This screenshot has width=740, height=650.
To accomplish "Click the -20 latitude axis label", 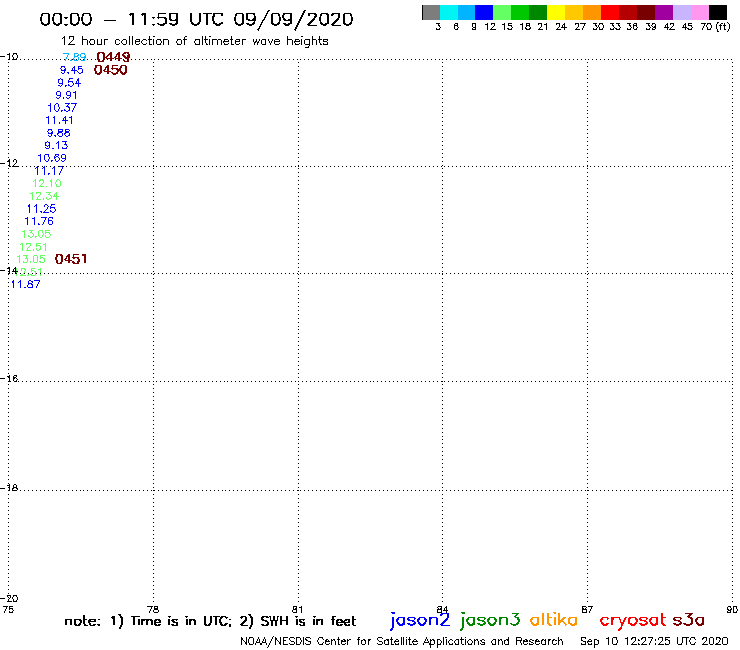I will tap(10, 599).
